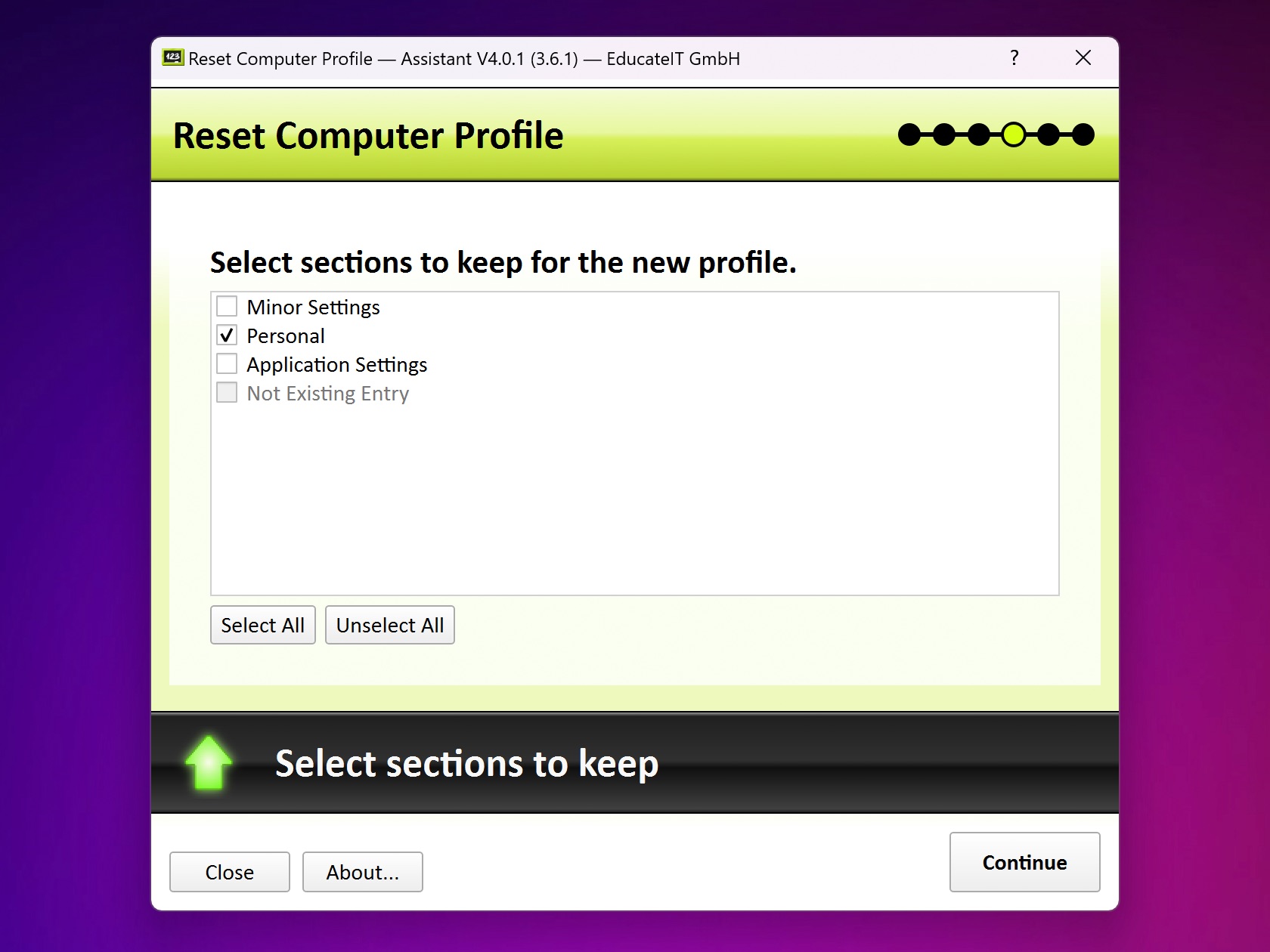Click the highlighted fourth progress dot

click(1014, 134)
